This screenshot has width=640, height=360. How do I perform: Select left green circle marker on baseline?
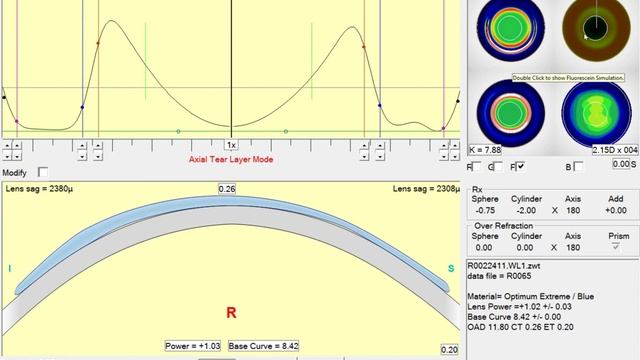click(178, 131)
